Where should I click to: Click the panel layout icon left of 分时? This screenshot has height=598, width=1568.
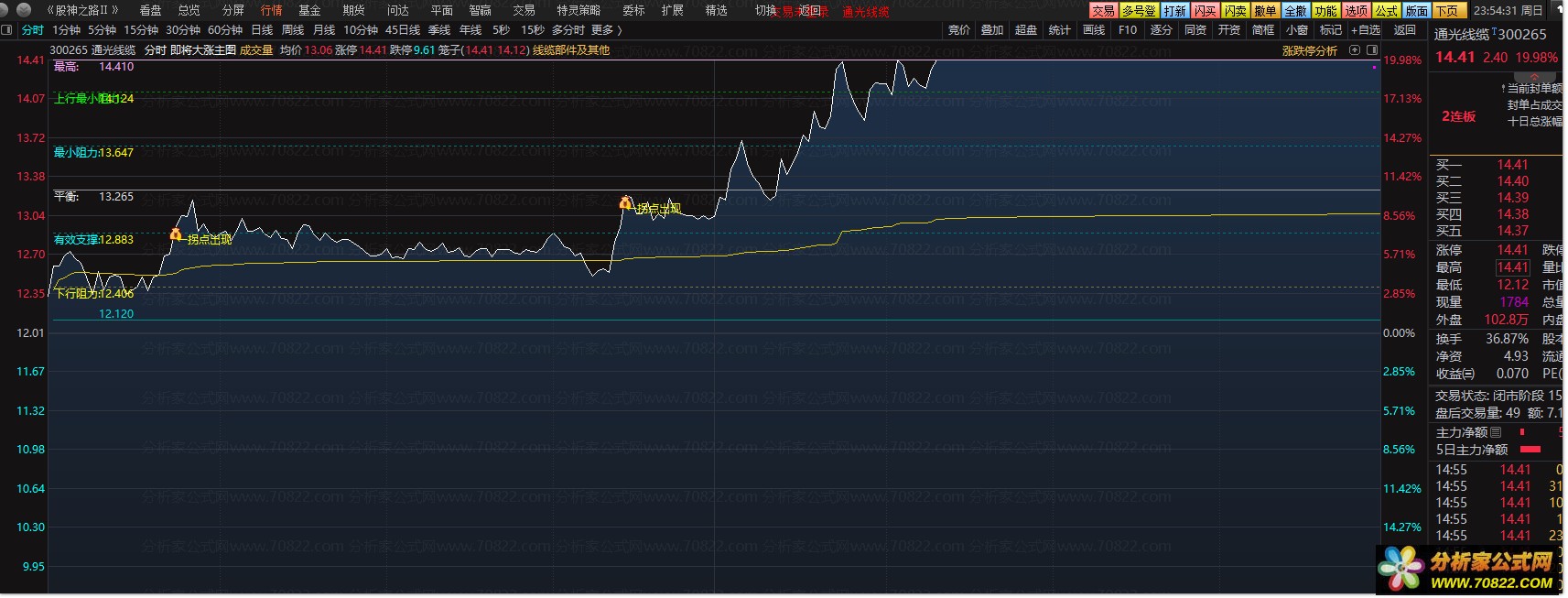click(7, 30)
